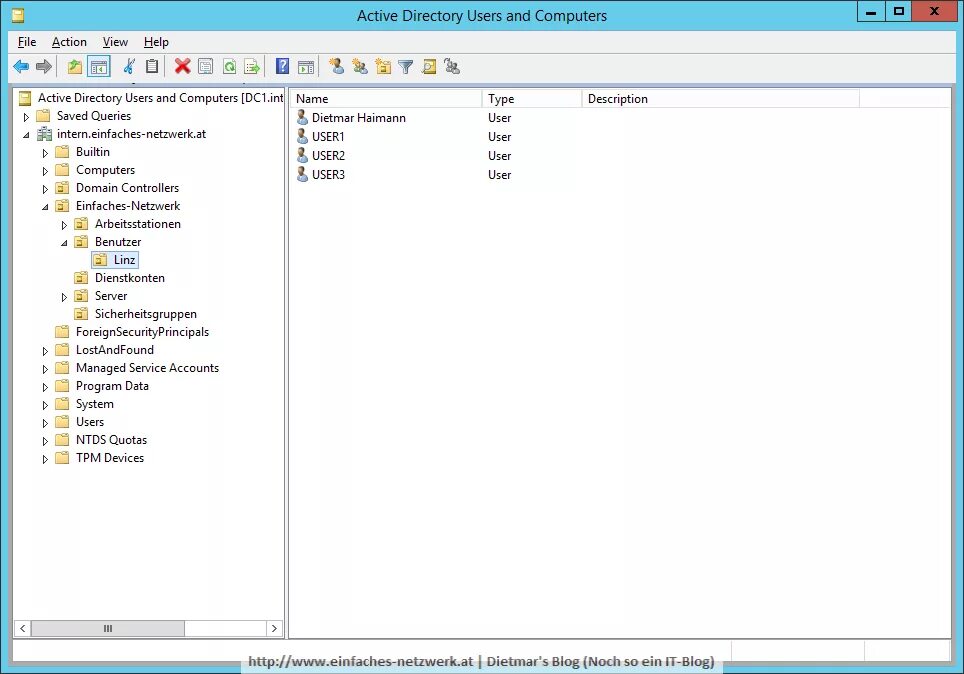This screenshot has width=964, height=674.
Task: Open the View menu
Action: click(115, 42)
